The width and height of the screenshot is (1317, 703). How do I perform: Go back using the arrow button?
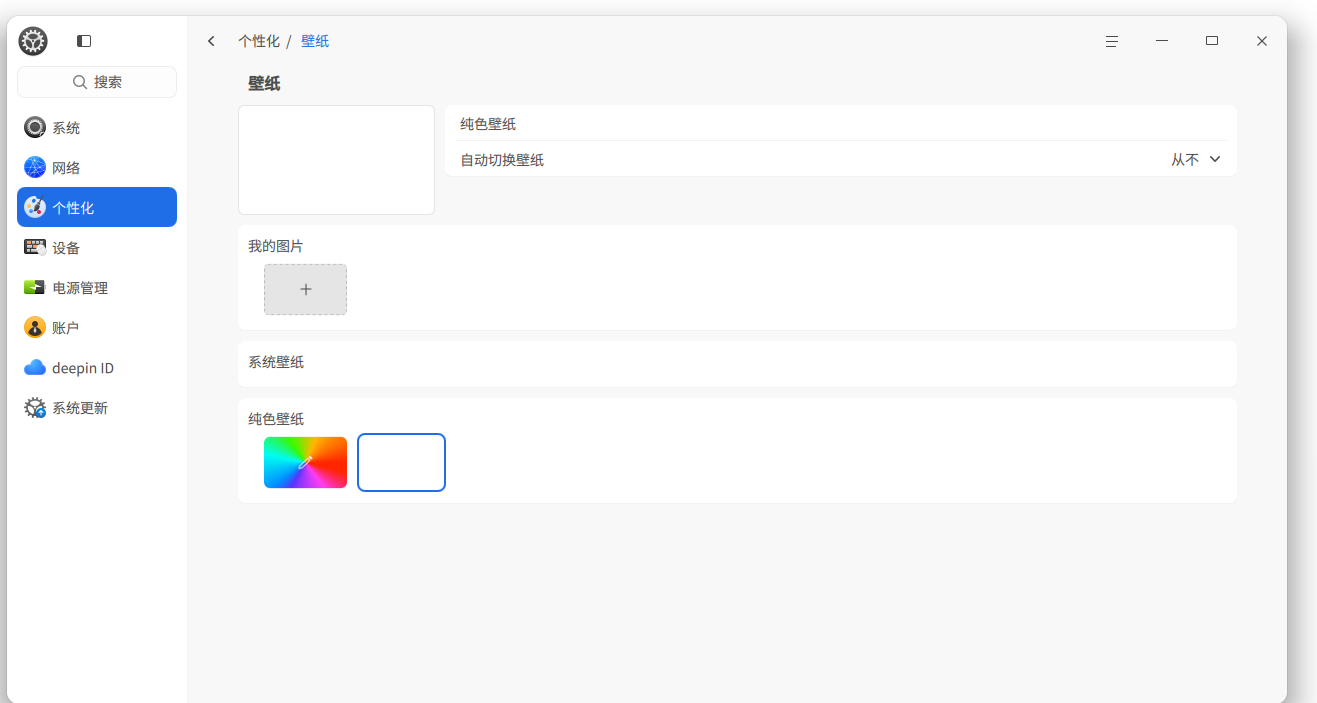click(x=211, y=41)
